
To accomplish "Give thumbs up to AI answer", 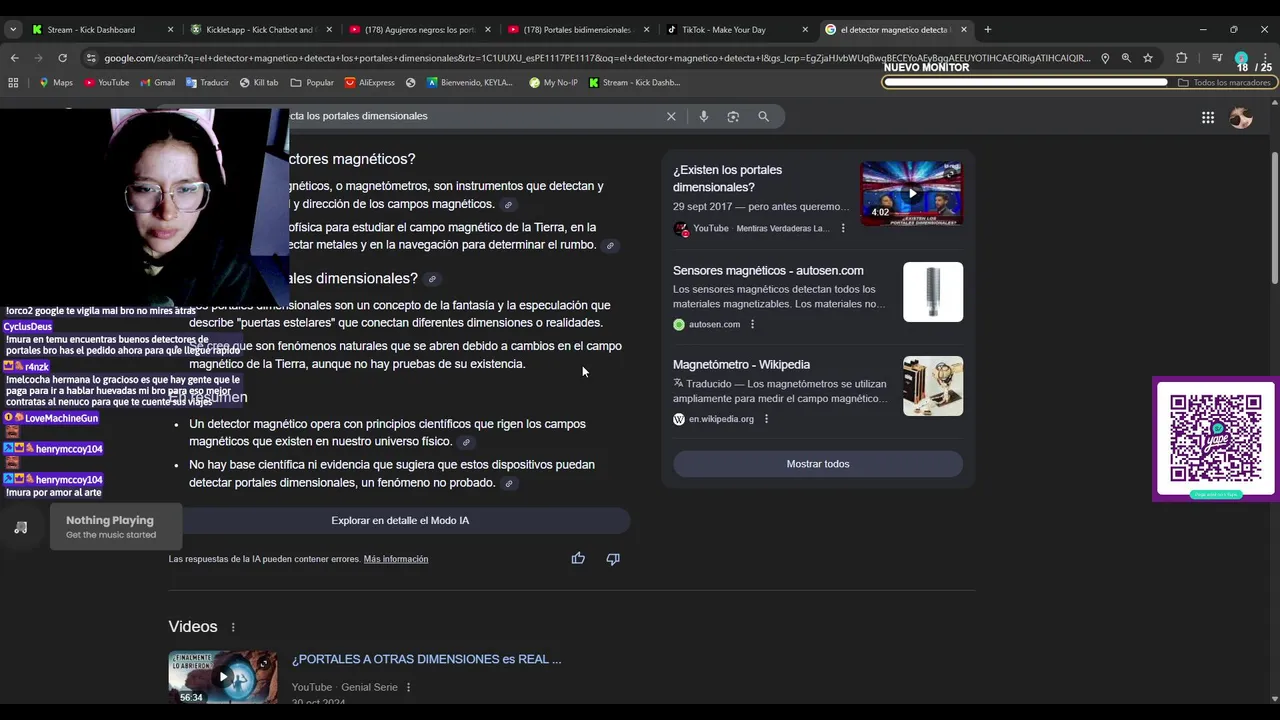I will [x=578, y=558].
